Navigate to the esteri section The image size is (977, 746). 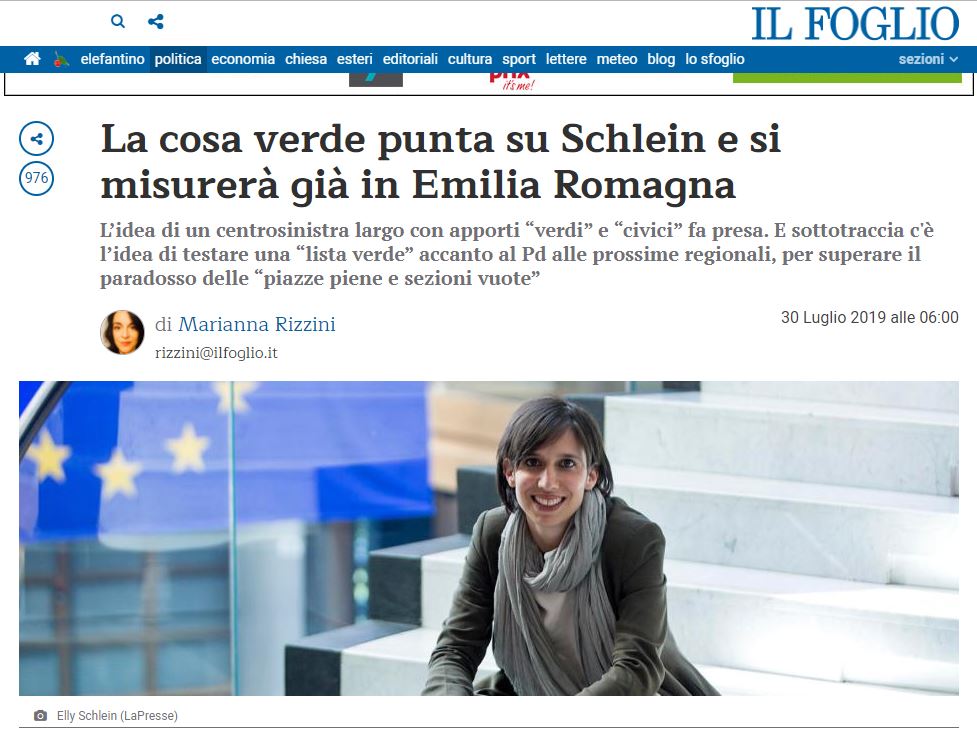point(355,59)
